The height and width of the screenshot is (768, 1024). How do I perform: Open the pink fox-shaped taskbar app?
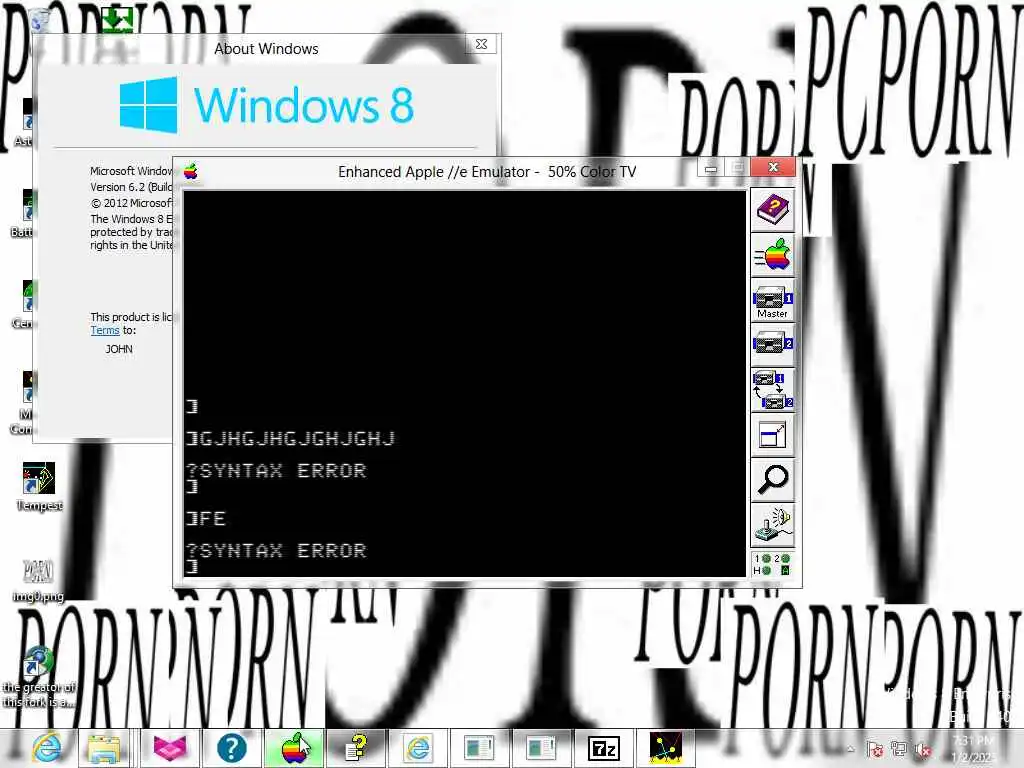coord(170,748)
